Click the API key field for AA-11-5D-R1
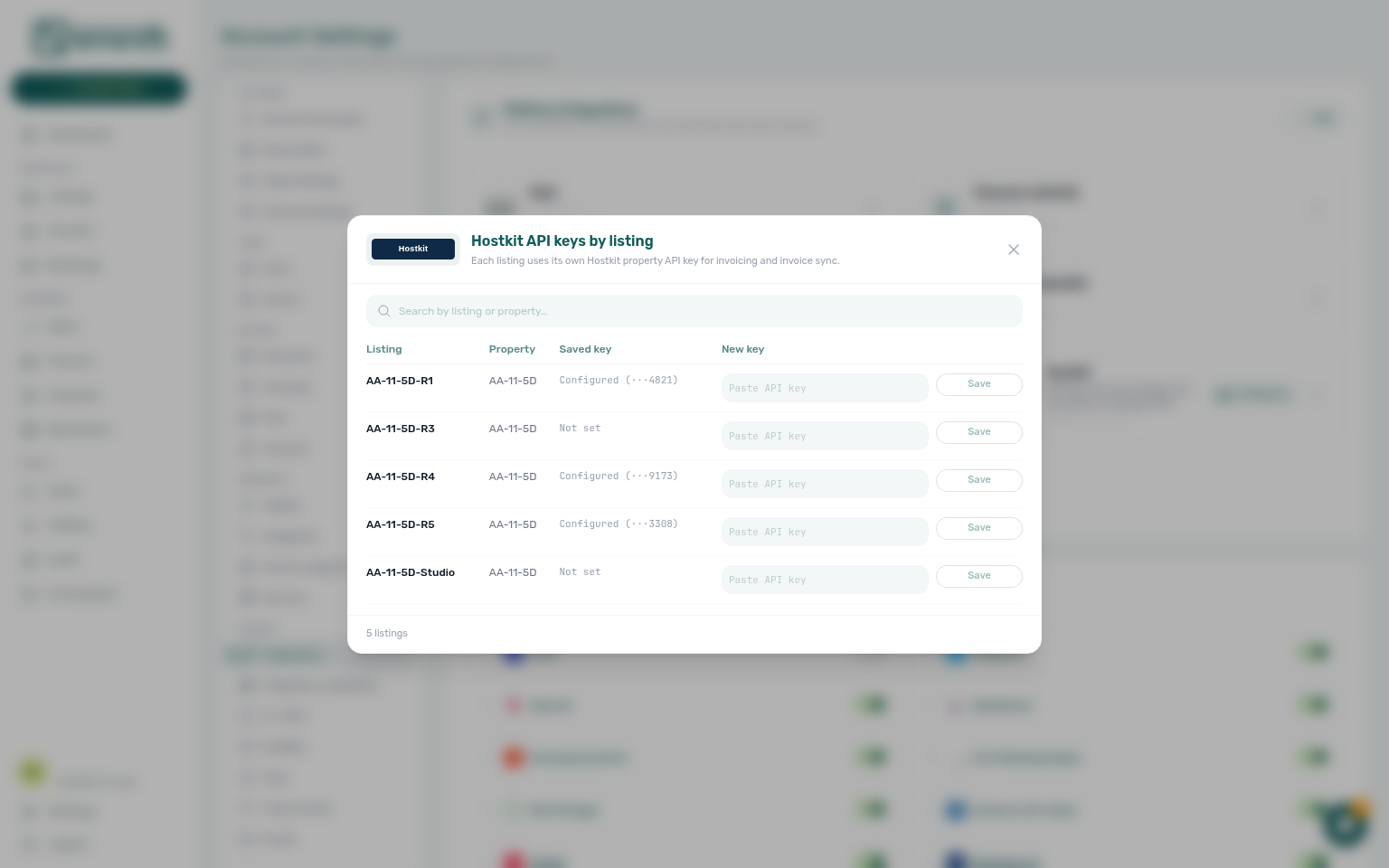This screenshot has width=1389, height=868. click(x=825, y=388)
